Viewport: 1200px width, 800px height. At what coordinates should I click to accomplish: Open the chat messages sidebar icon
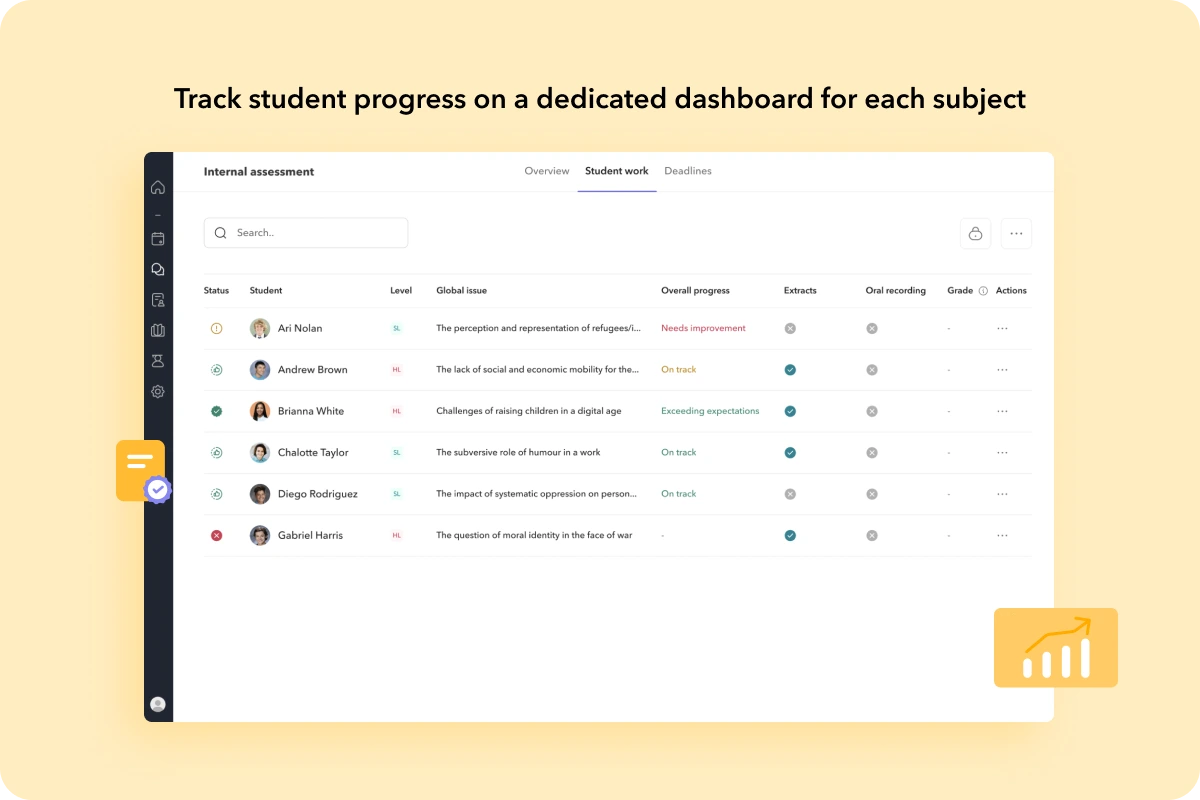point(158,269)
